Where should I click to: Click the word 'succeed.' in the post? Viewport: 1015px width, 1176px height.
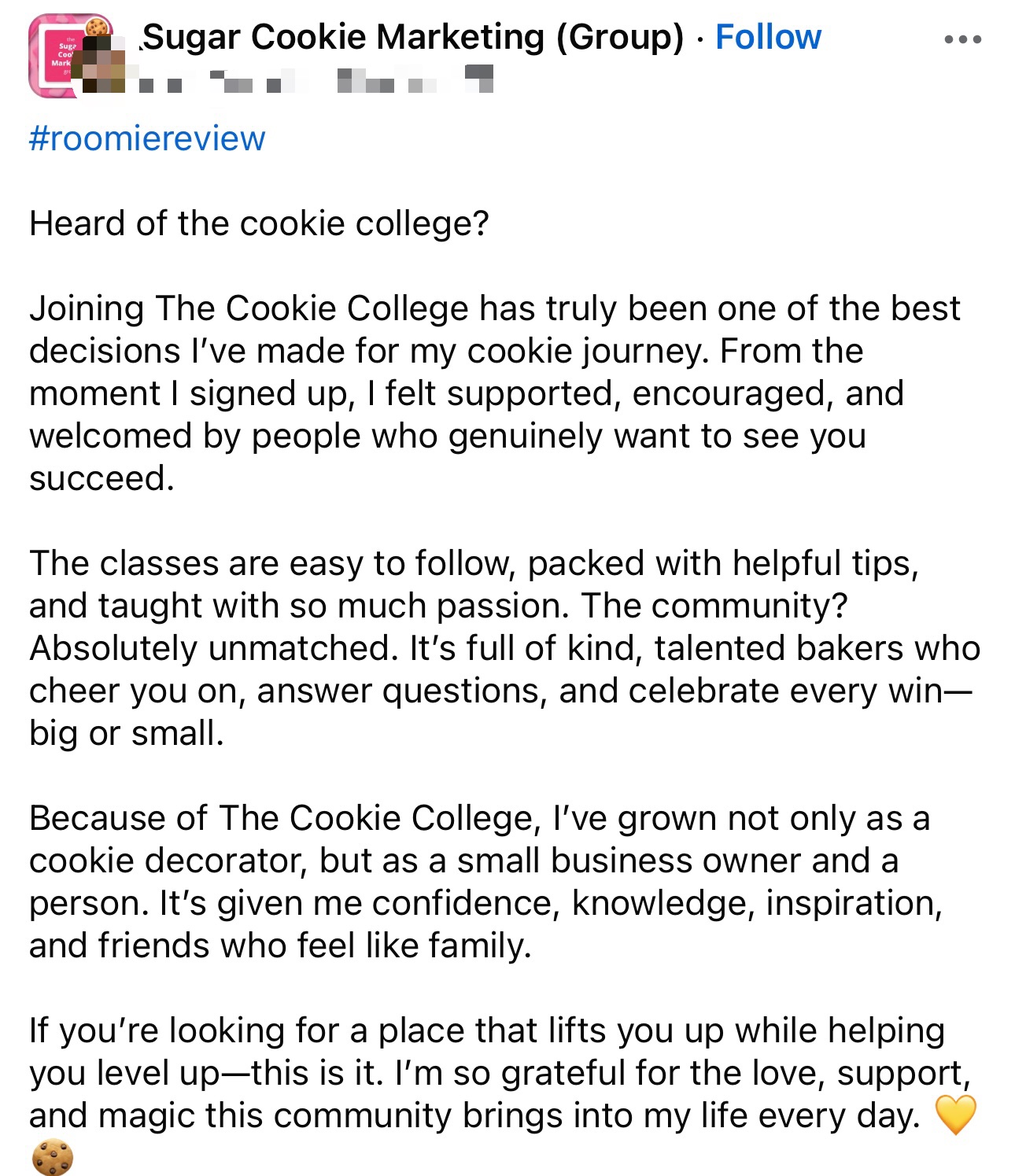click(x=101, y=478)
